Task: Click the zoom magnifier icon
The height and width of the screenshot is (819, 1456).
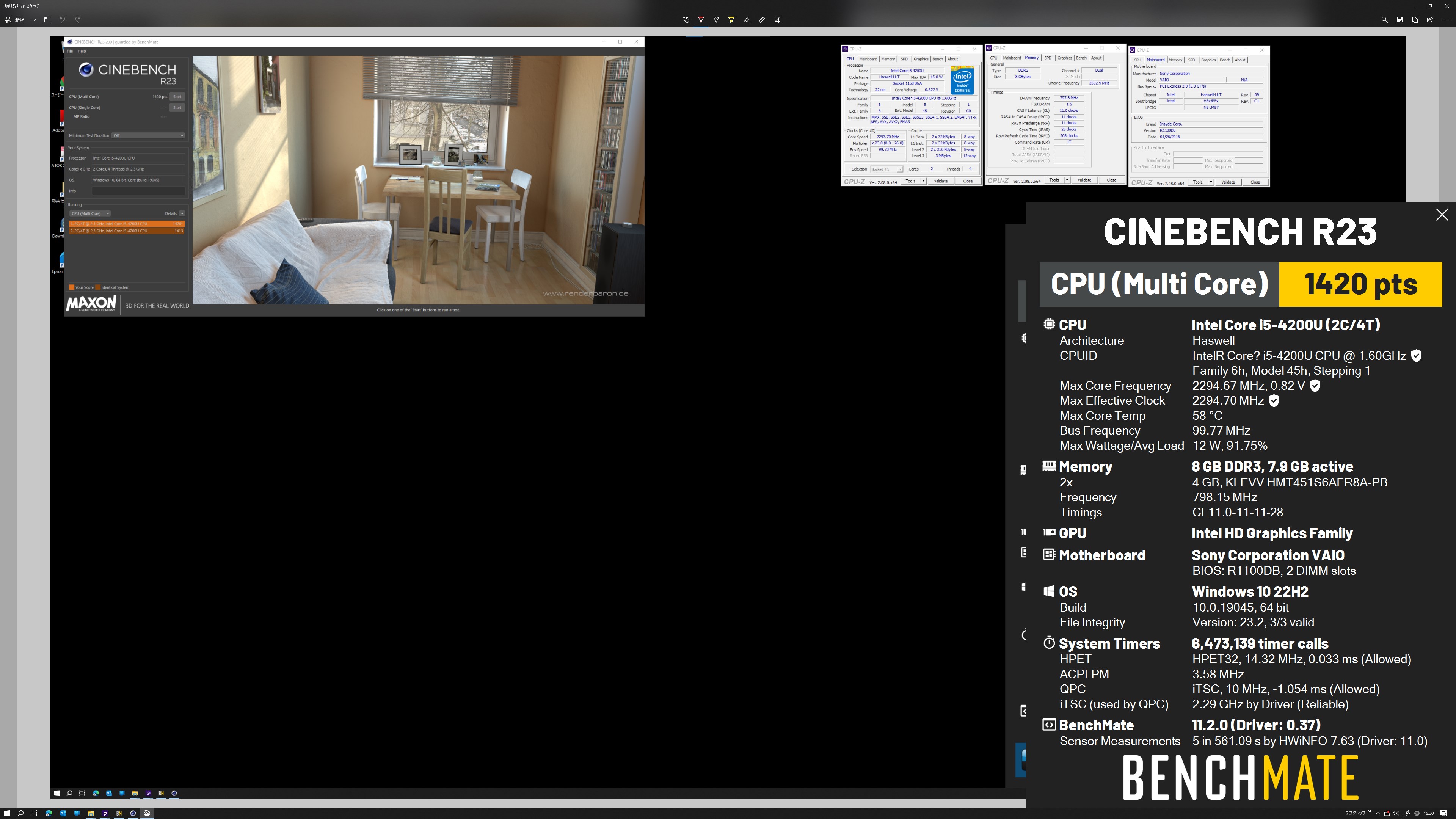Action: (1384, 20)
